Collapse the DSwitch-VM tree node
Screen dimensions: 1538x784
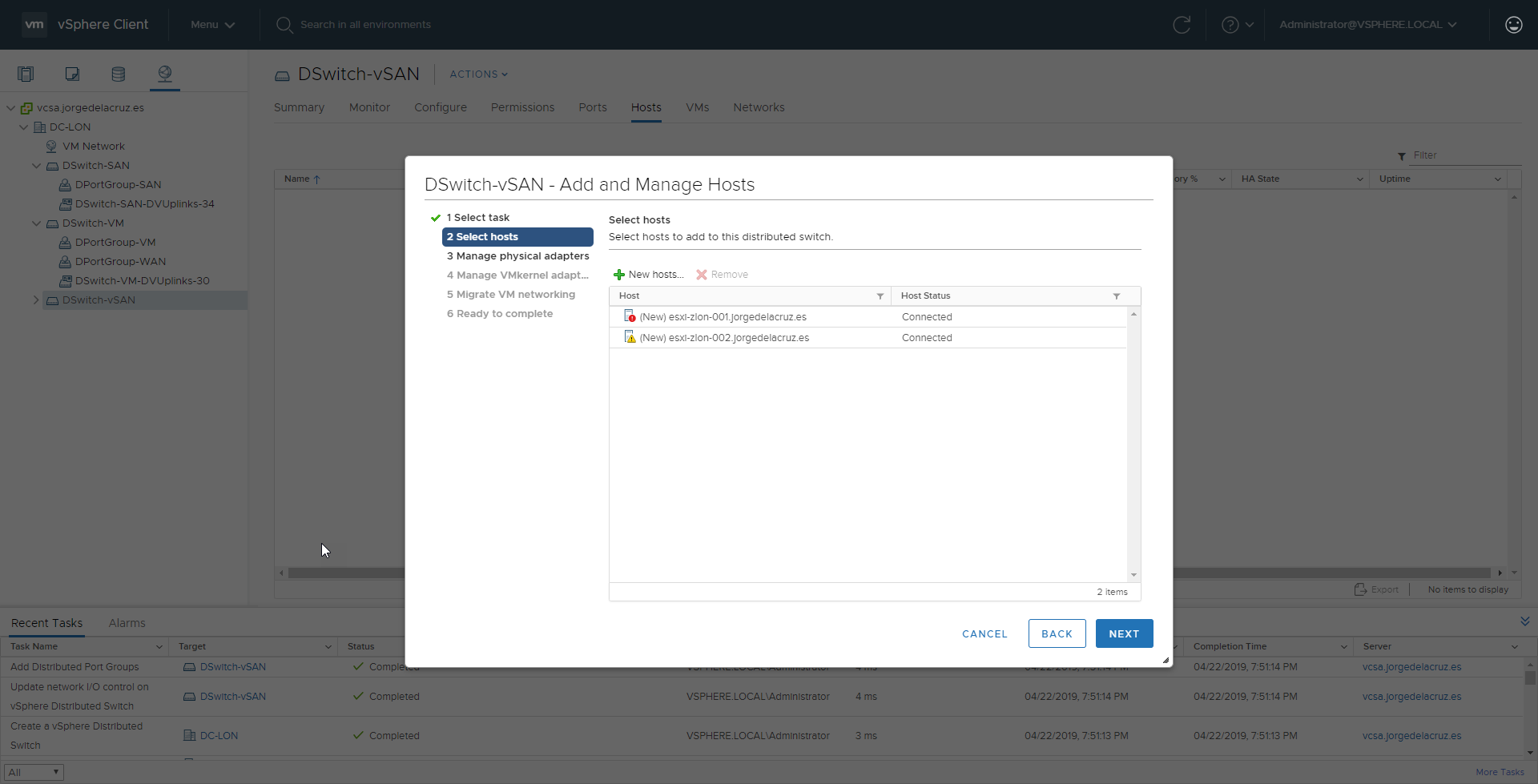click(x=36, y=223)
